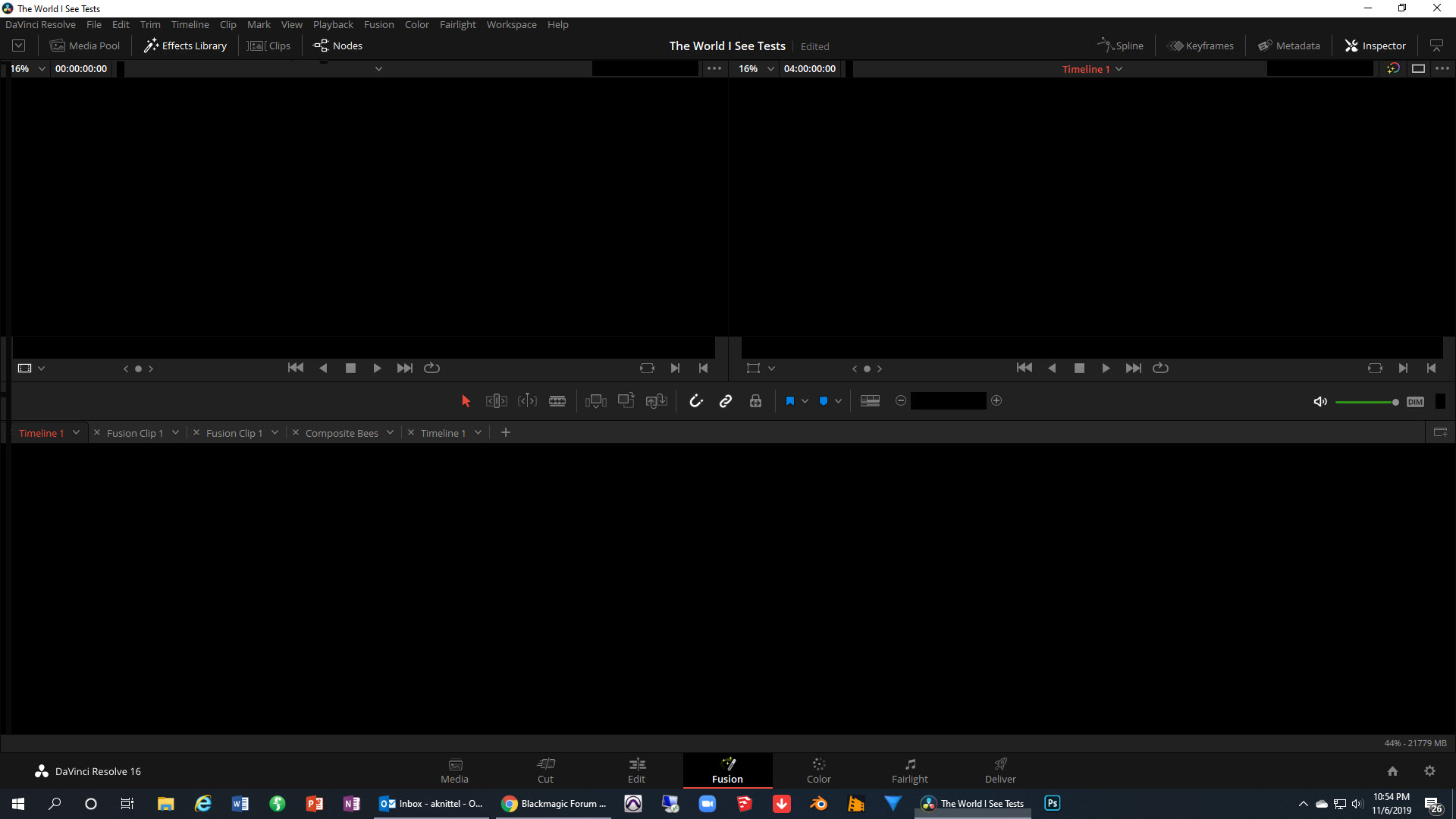The width and height of the screenshot is (1456, 819).
Task: Toggle timeline Snapping magnet
Action: click(696, 401)
